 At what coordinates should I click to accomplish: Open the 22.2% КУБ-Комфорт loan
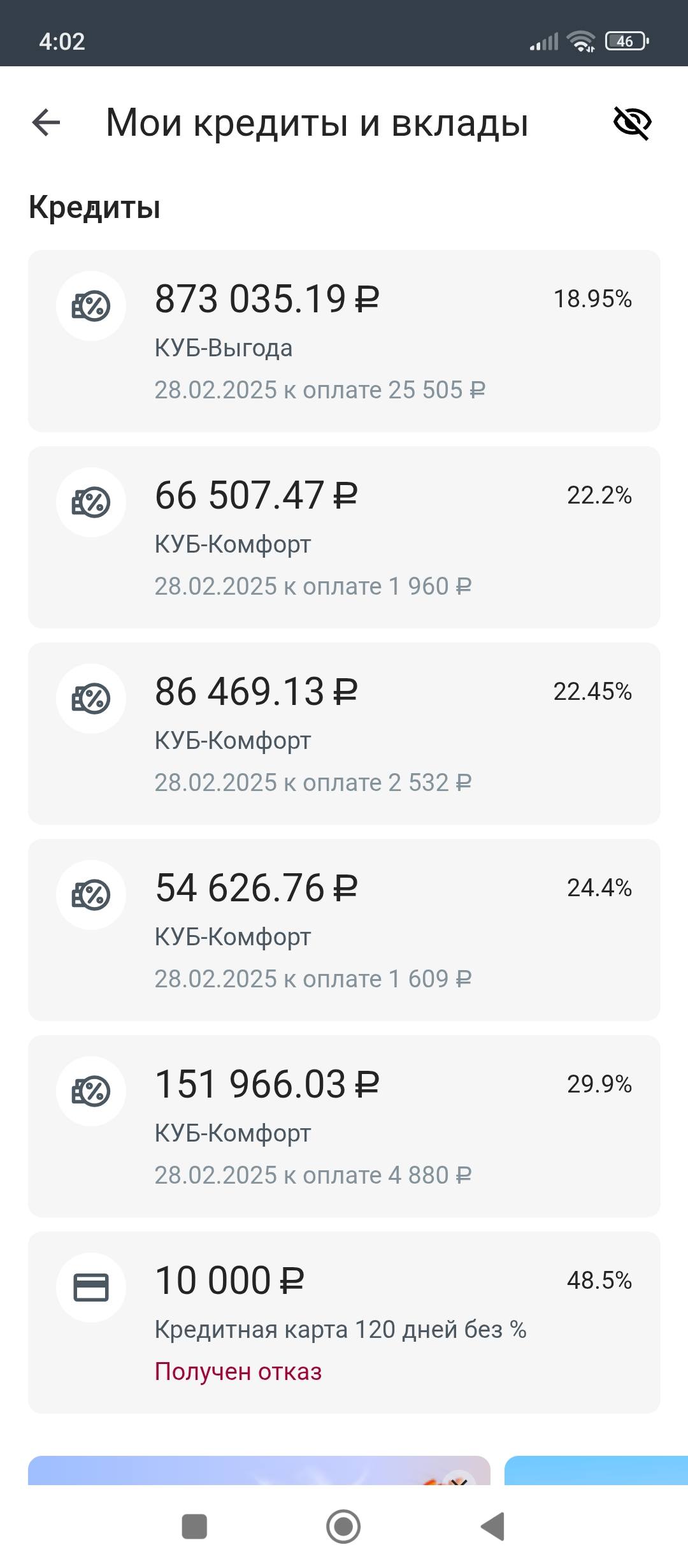[344, 537]
